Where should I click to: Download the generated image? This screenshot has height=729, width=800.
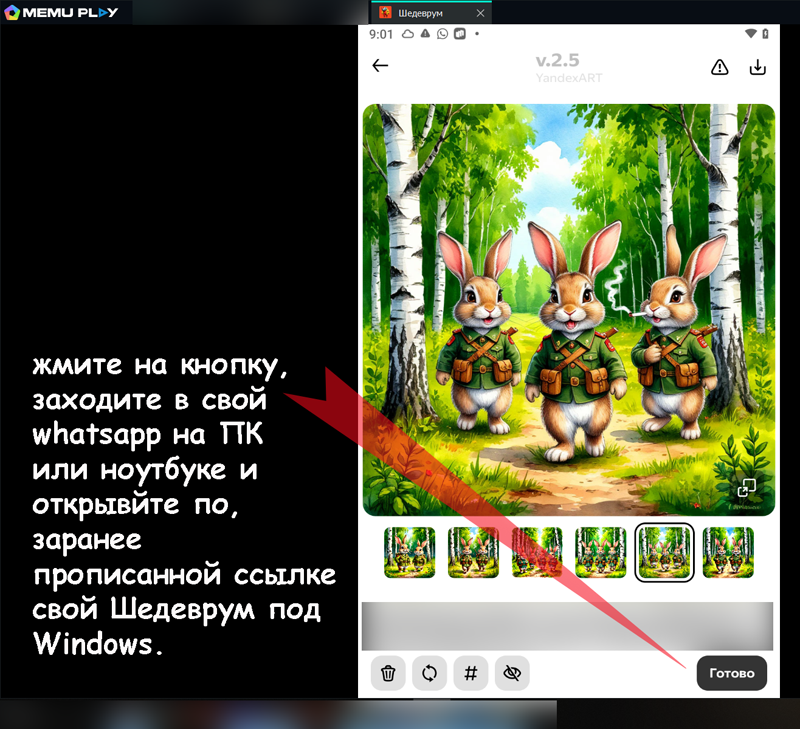(x=758, y=67)
